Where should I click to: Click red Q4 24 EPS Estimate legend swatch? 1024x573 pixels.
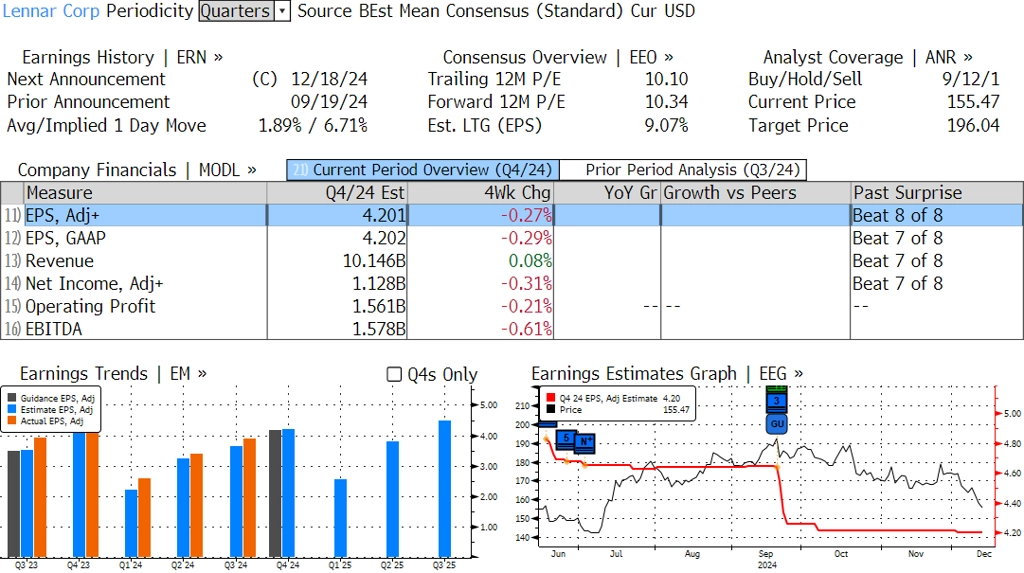click(x=551, y=398)
